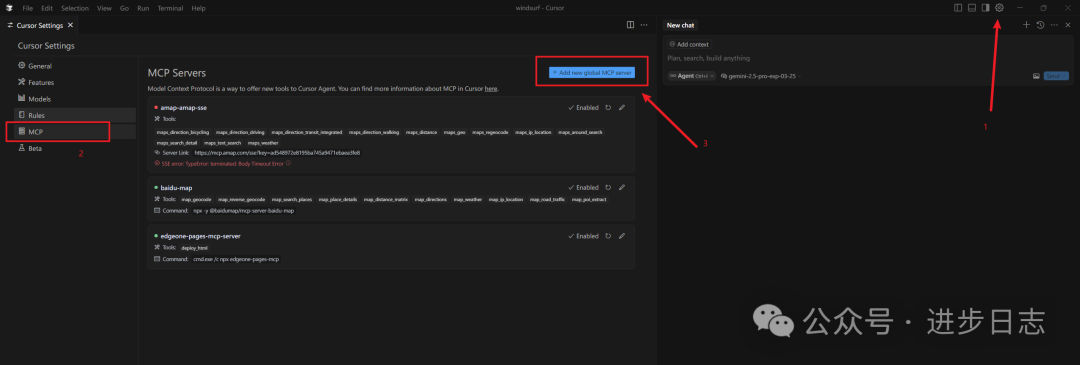Open chat panel more options ellipsis
The height and width of the screenshot is (365, 1080).
[x=1054, y=25]
